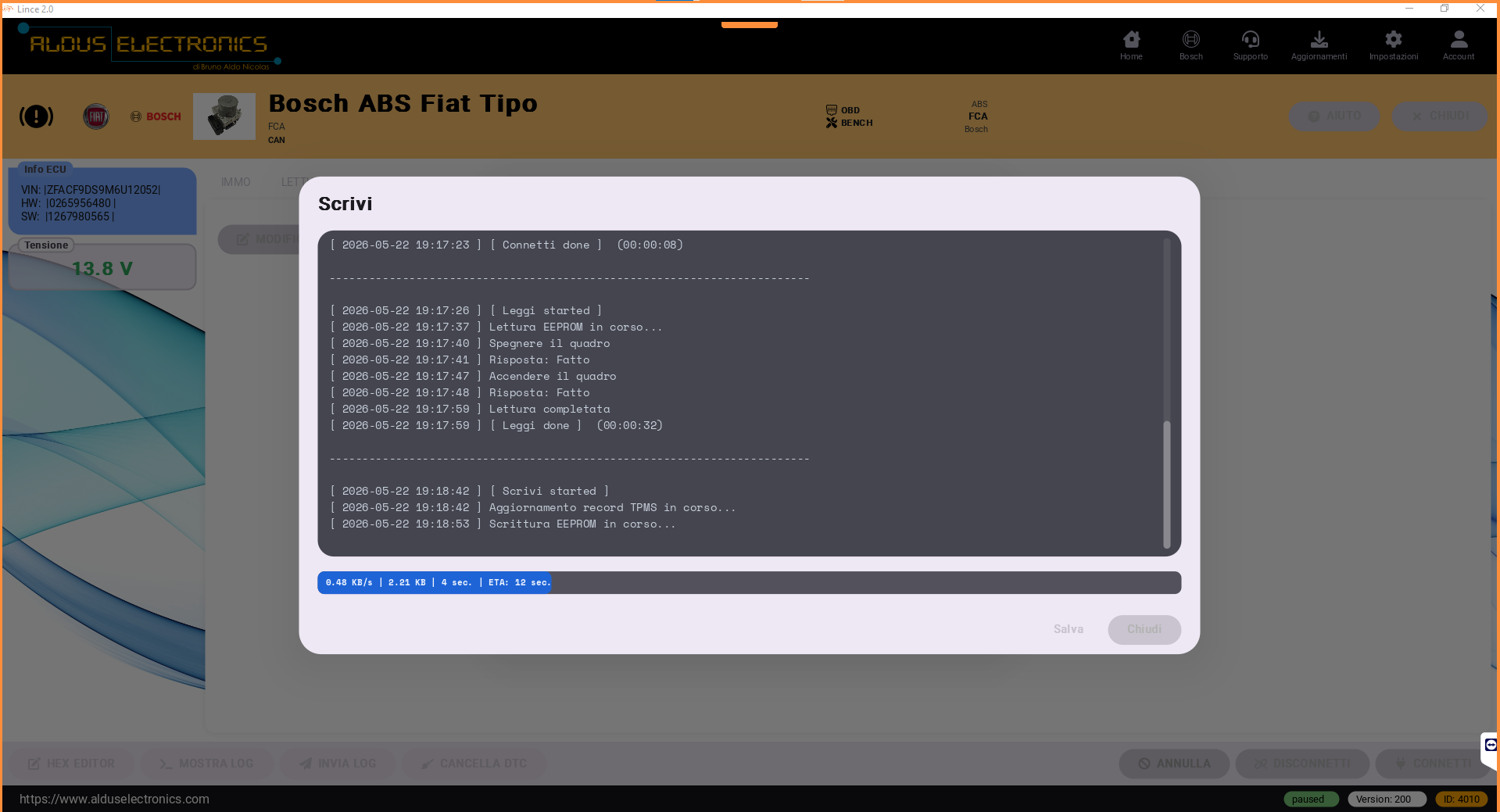Click the 13.8 V voltage reading
1500x812 pixels.
[102, 269]
